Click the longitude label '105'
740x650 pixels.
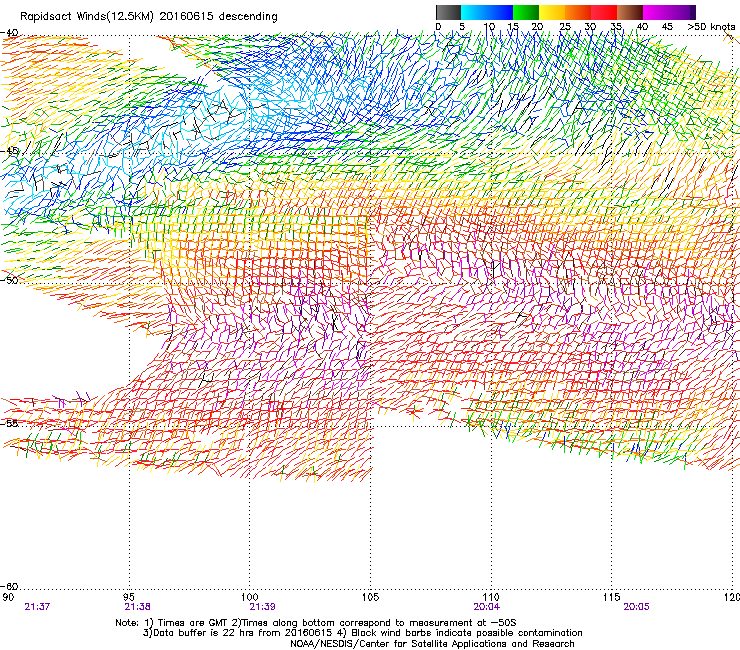370,597
